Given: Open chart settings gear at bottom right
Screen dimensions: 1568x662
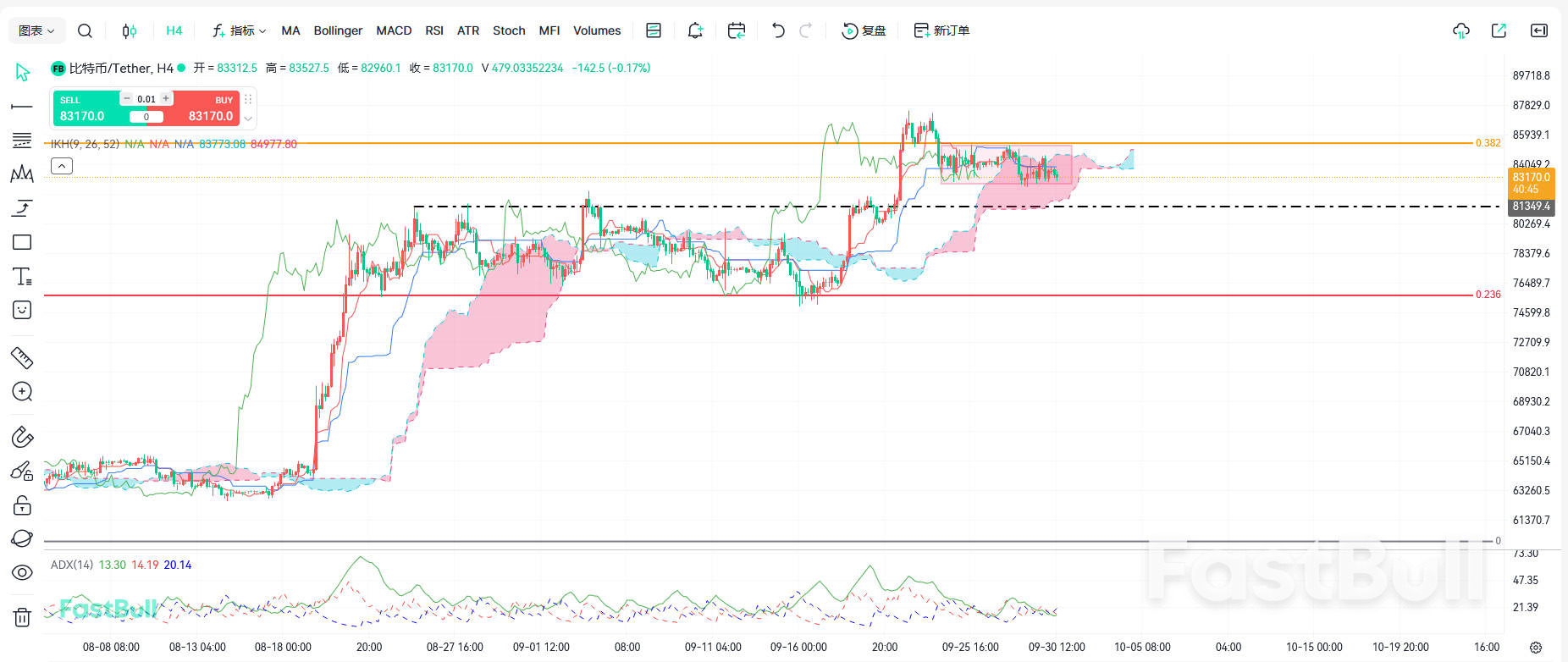Looking at the screenshot, I should tap(1536, 648).
